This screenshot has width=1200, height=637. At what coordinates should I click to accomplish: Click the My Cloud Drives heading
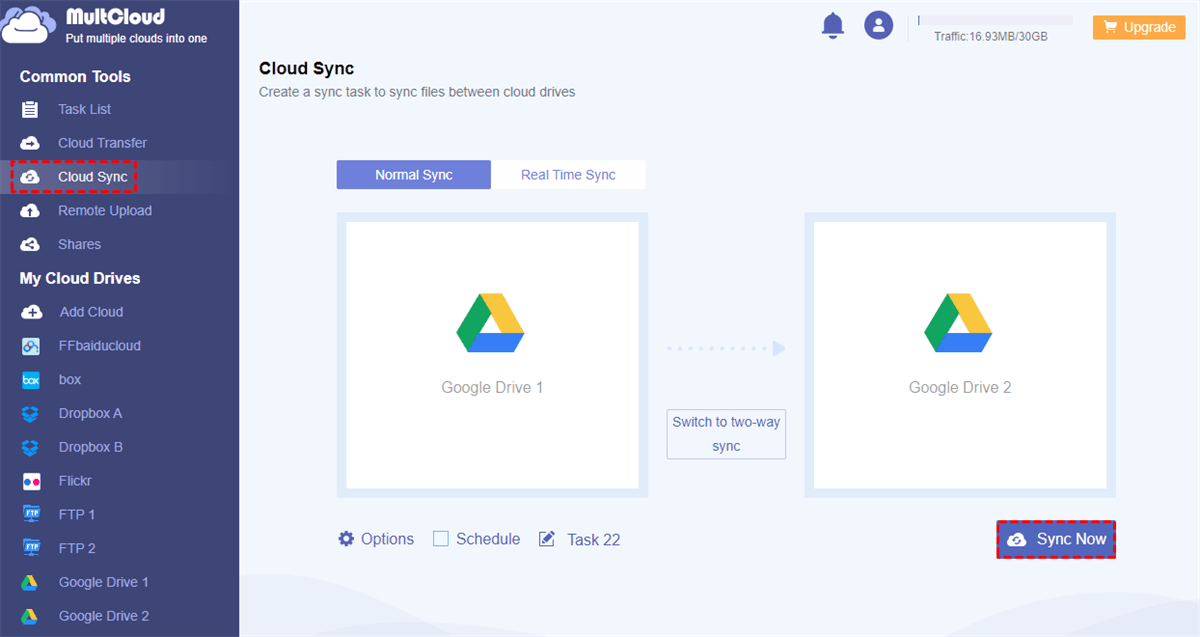tap(80, 278)
